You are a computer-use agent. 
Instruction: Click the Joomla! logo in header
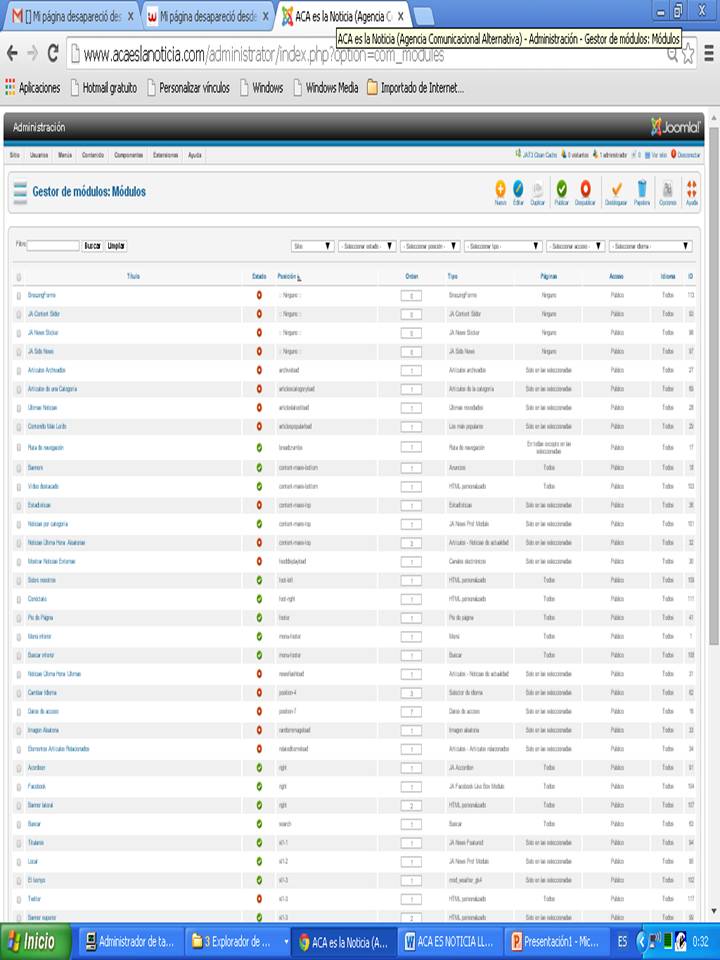tap(675, 127)
